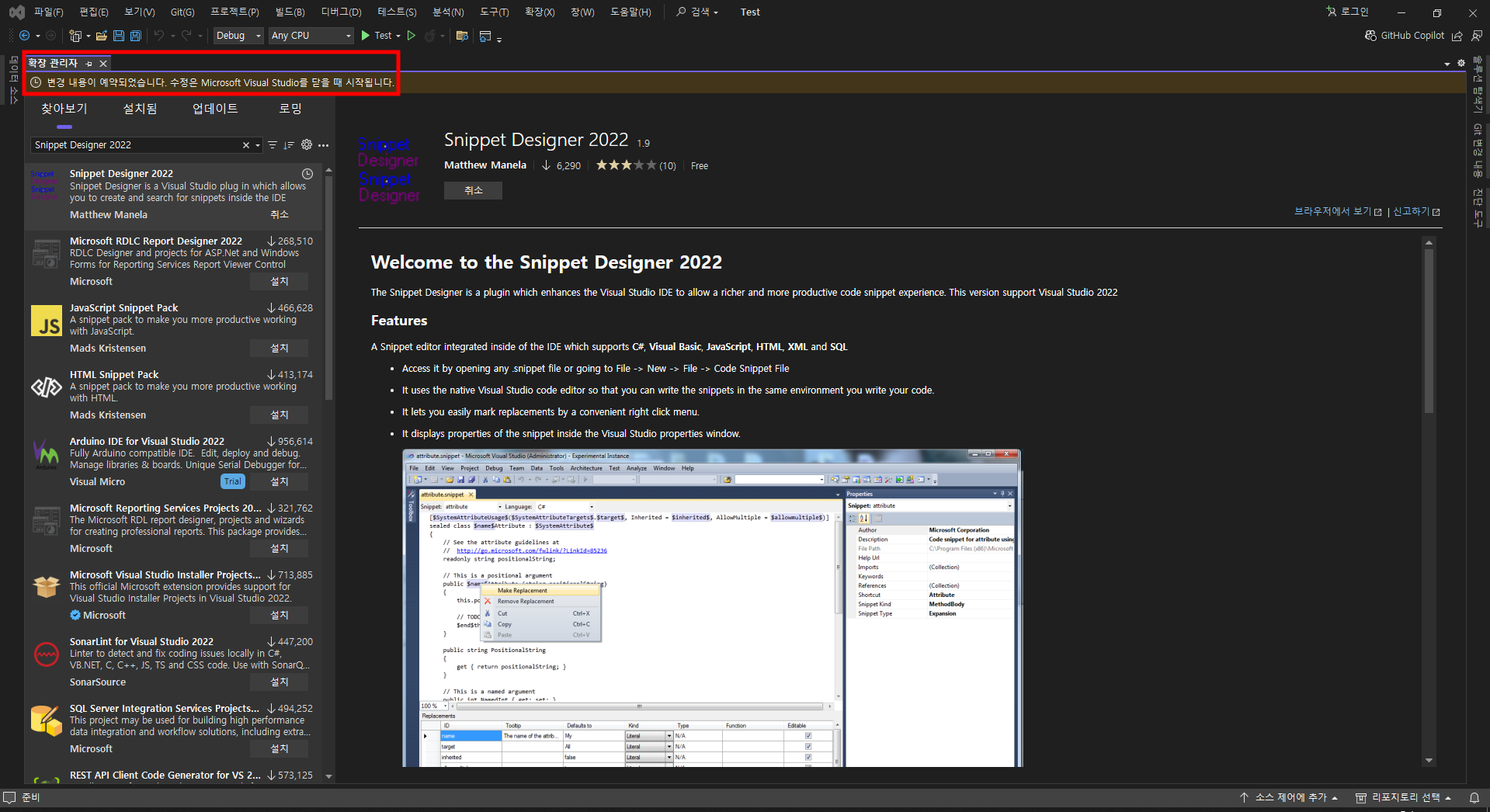Close the 확장 관리자 tab

[103, 64]
